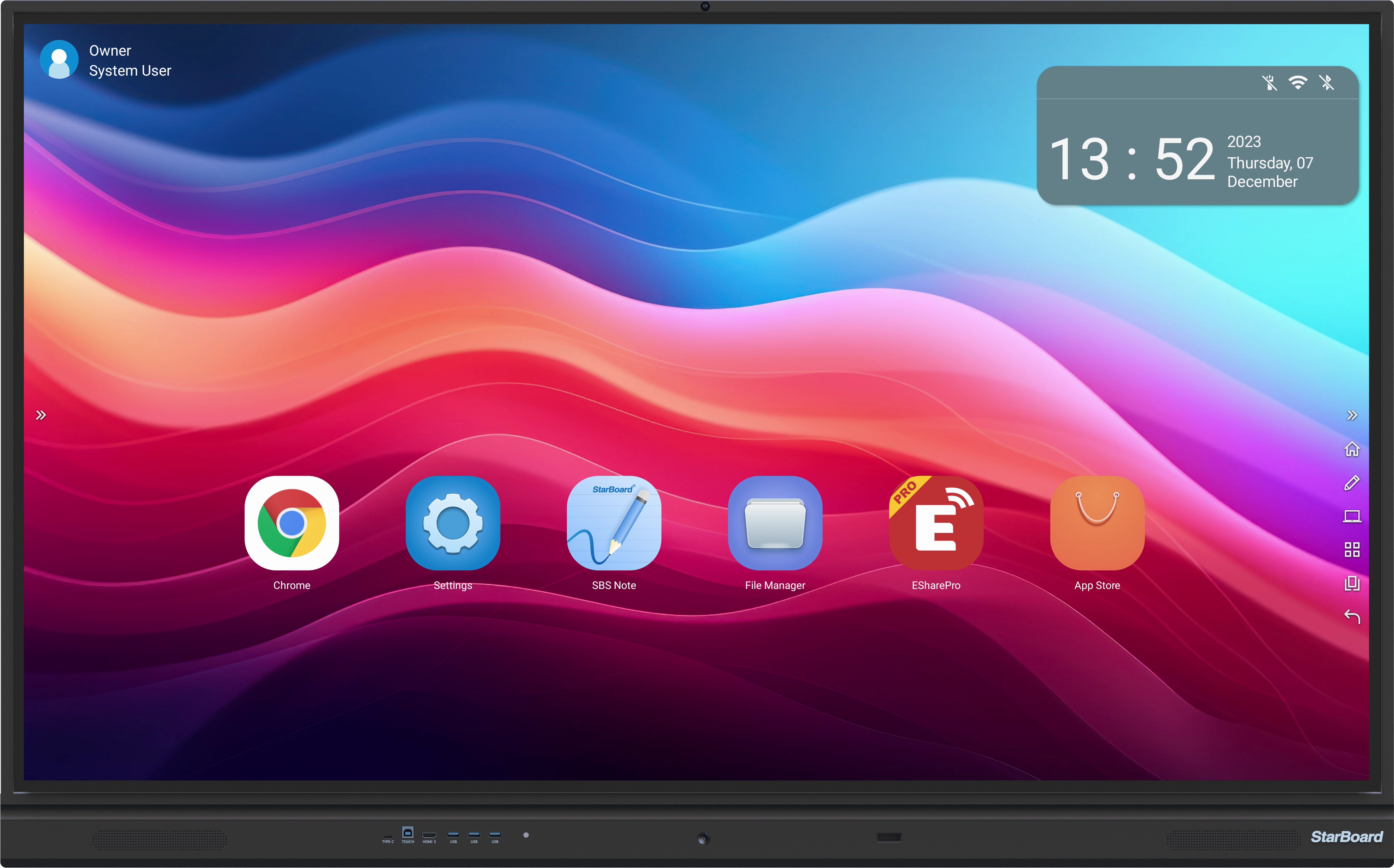Launch the Settings app
The image size is (1394, 868).
(453, 523)
